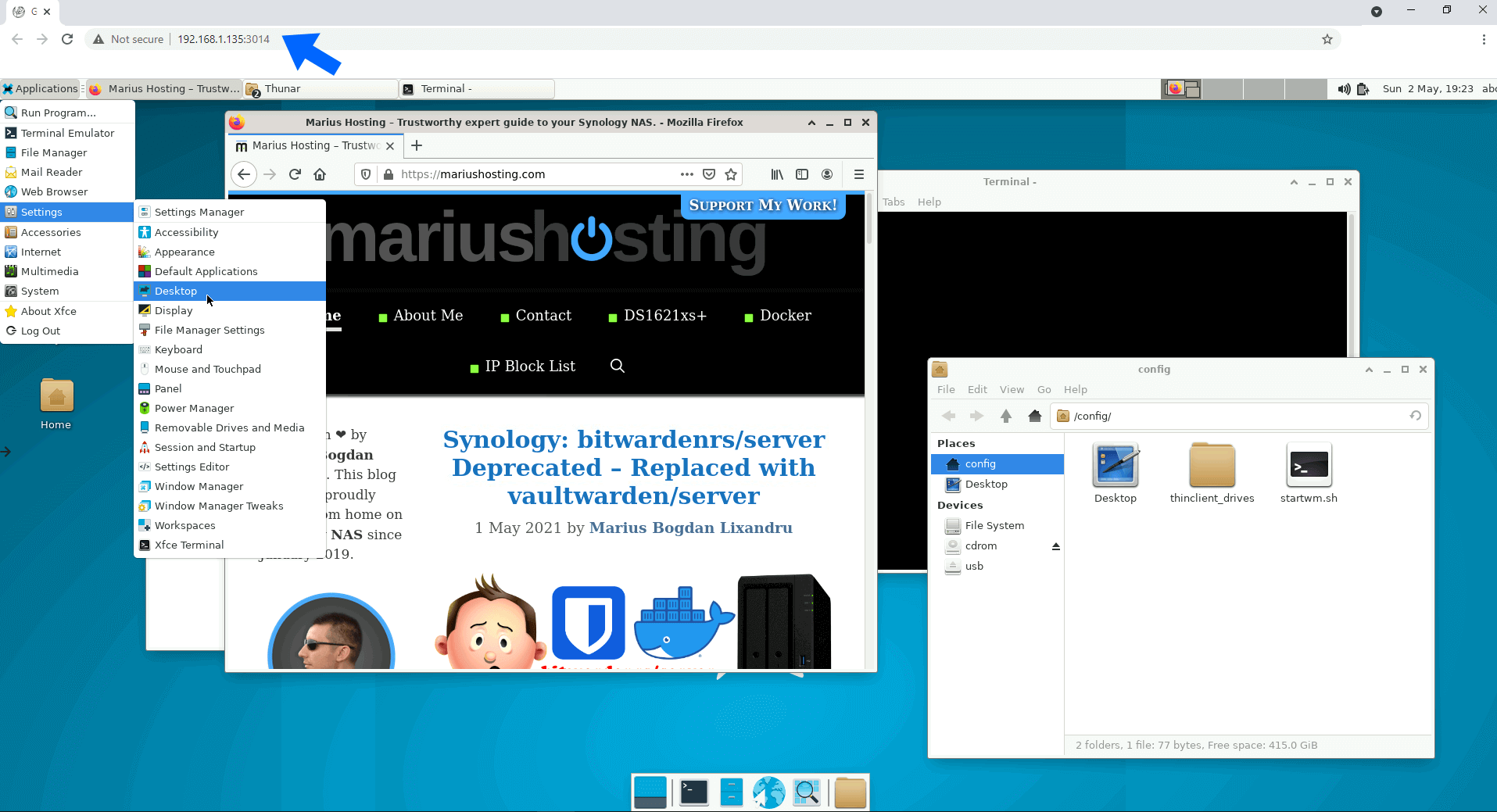Viewport: 1497px width, 812px height.
Task: Click the Firefox reload page icon
Action: coord(295,174)
